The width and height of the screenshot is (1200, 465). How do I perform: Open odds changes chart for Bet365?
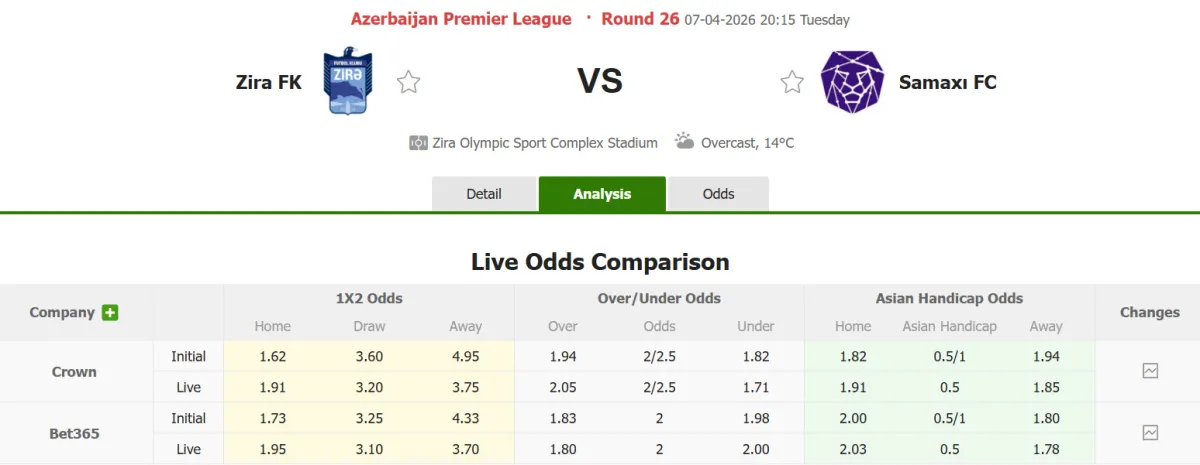[x=1150, y=433]
